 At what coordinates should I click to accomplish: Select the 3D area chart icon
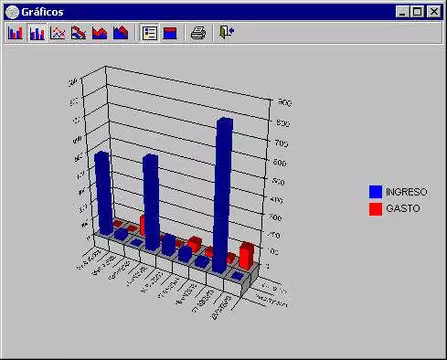tap(120, 33)
